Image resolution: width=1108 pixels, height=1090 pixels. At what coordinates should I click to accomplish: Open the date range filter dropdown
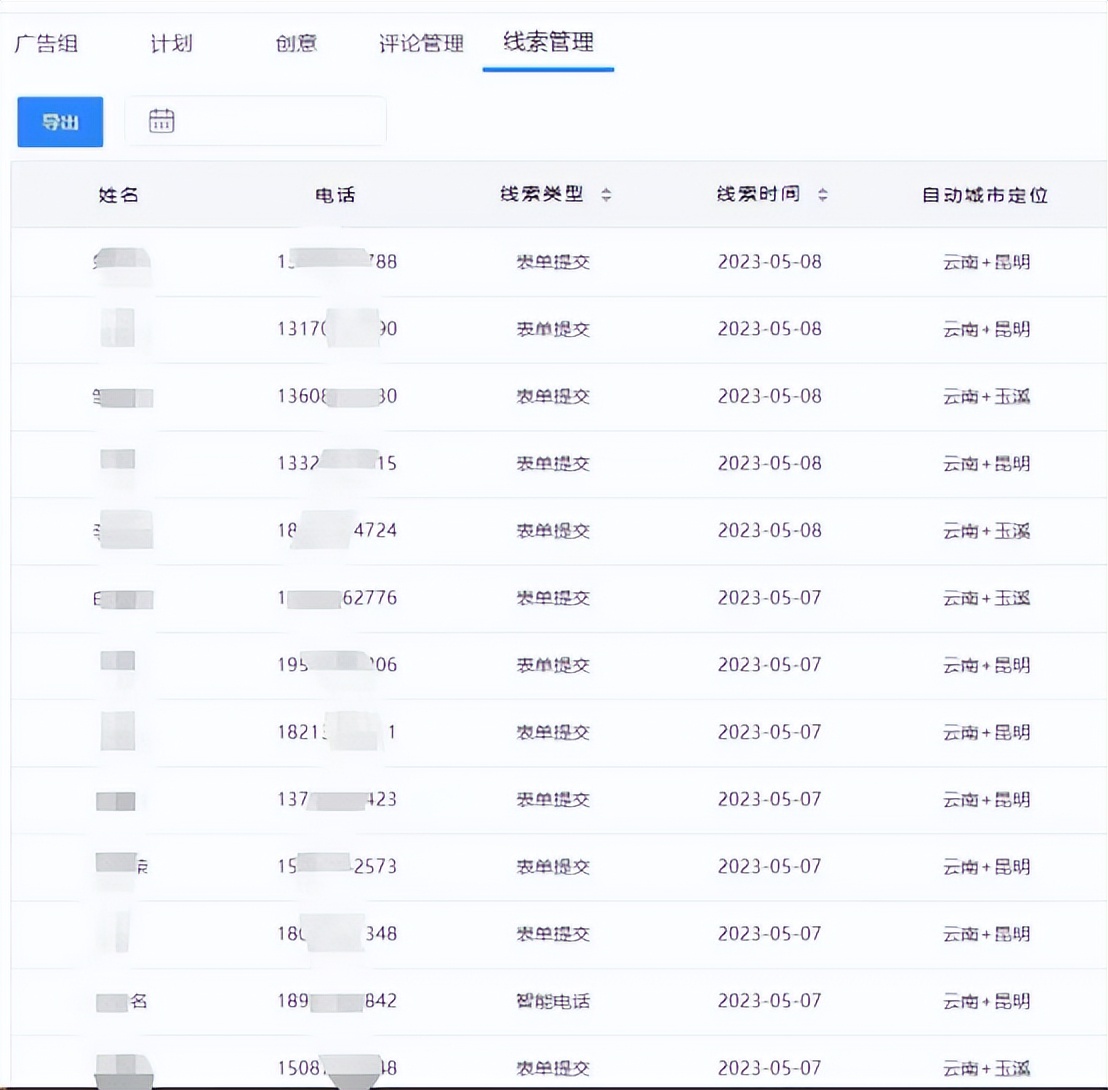255,121
